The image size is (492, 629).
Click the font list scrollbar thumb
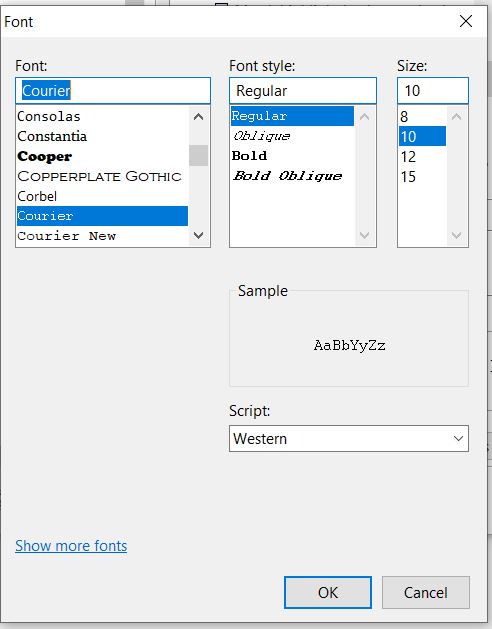tap(198, 155)
